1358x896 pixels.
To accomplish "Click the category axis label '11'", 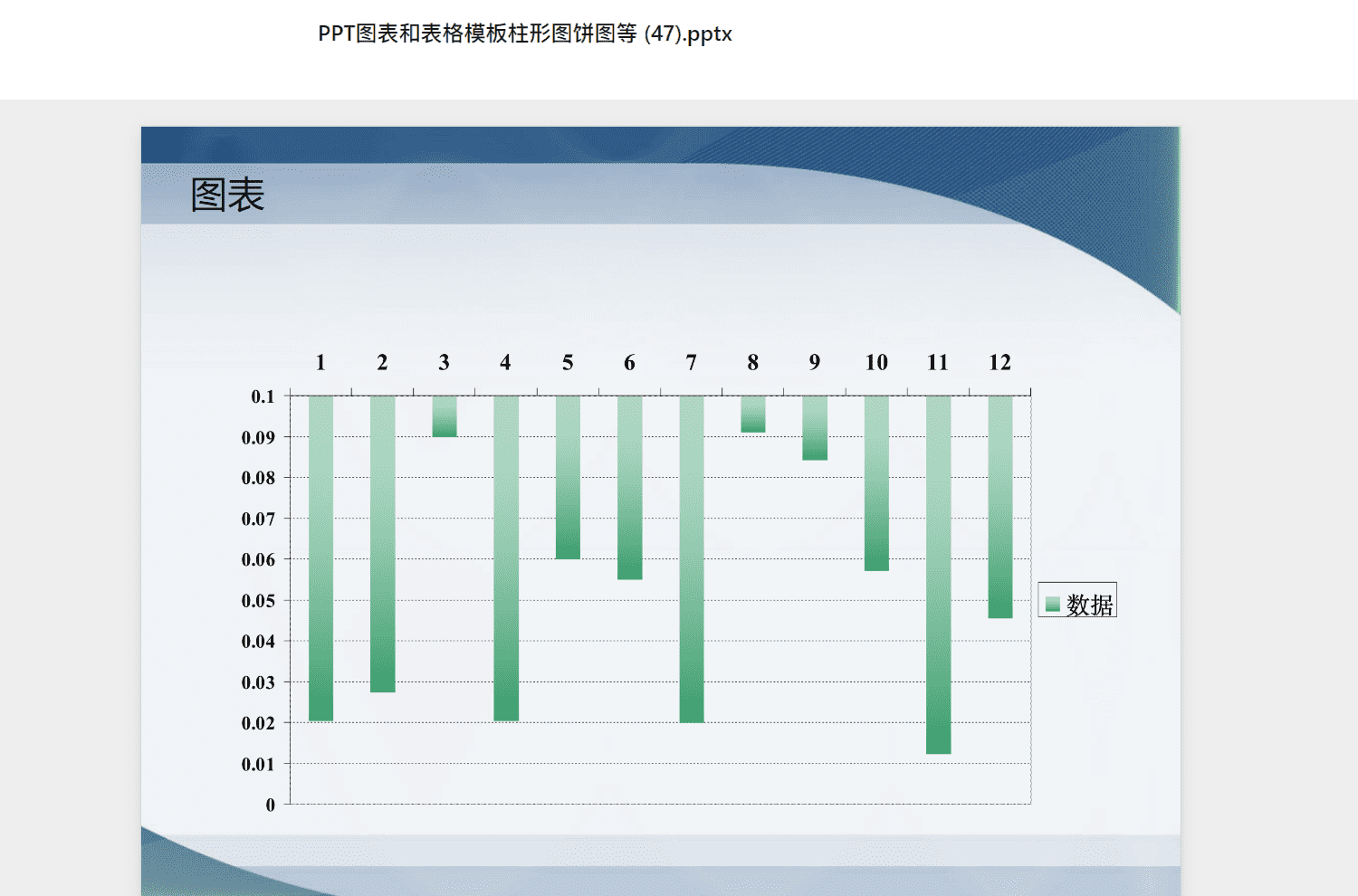I will click(938, 363).
